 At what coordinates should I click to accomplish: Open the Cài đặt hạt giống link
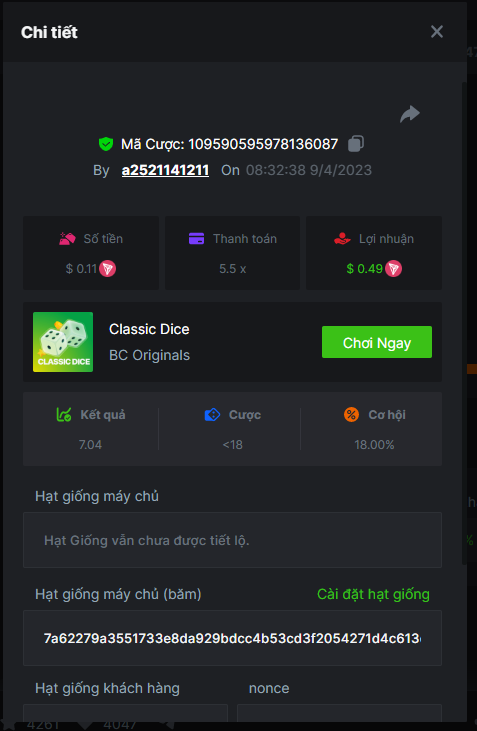pos(373,594)
